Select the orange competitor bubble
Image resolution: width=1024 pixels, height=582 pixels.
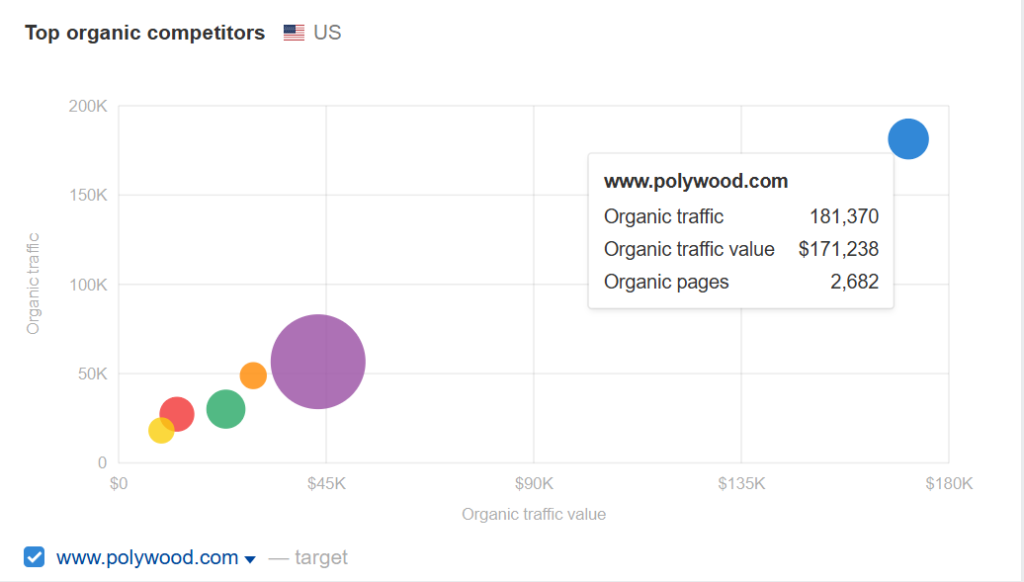point(253,376)
